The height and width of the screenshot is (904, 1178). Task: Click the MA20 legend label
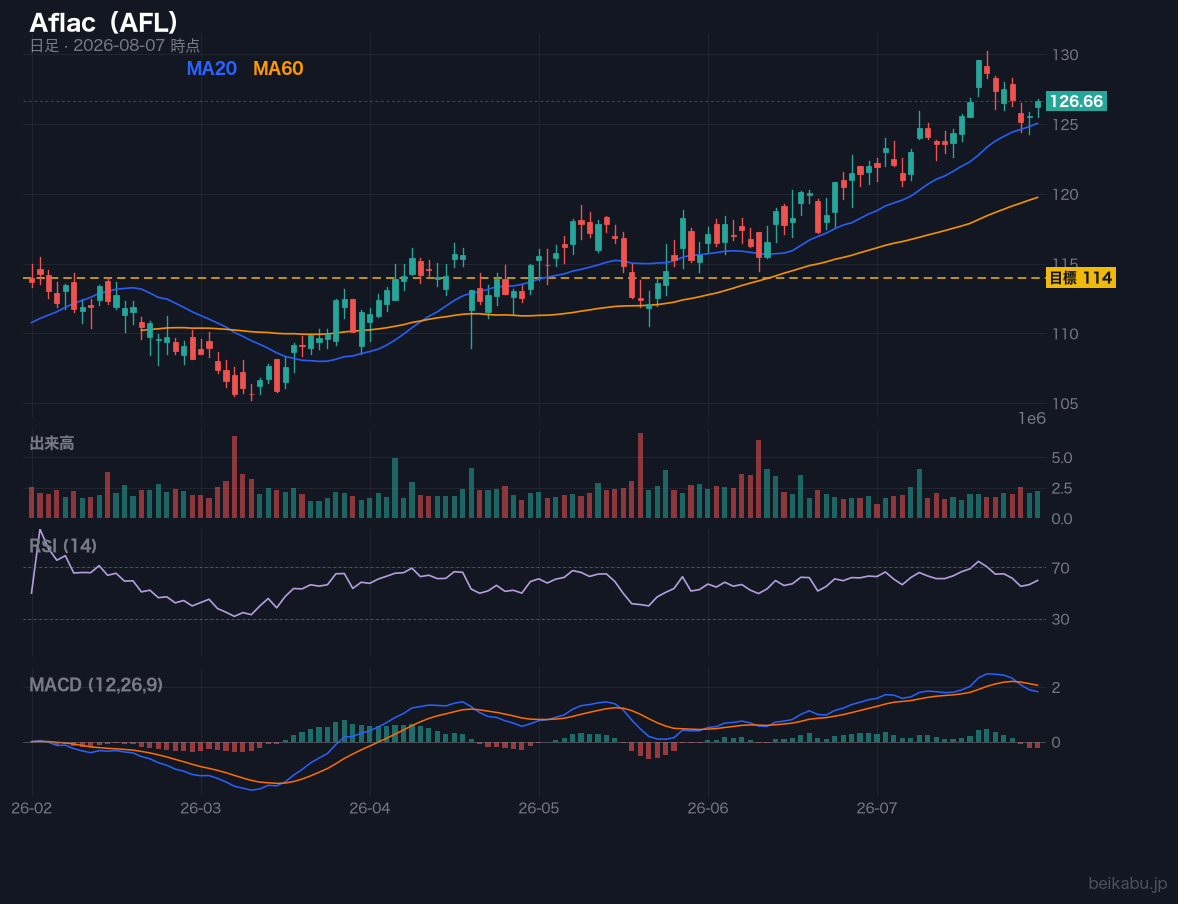coord(211,68)
